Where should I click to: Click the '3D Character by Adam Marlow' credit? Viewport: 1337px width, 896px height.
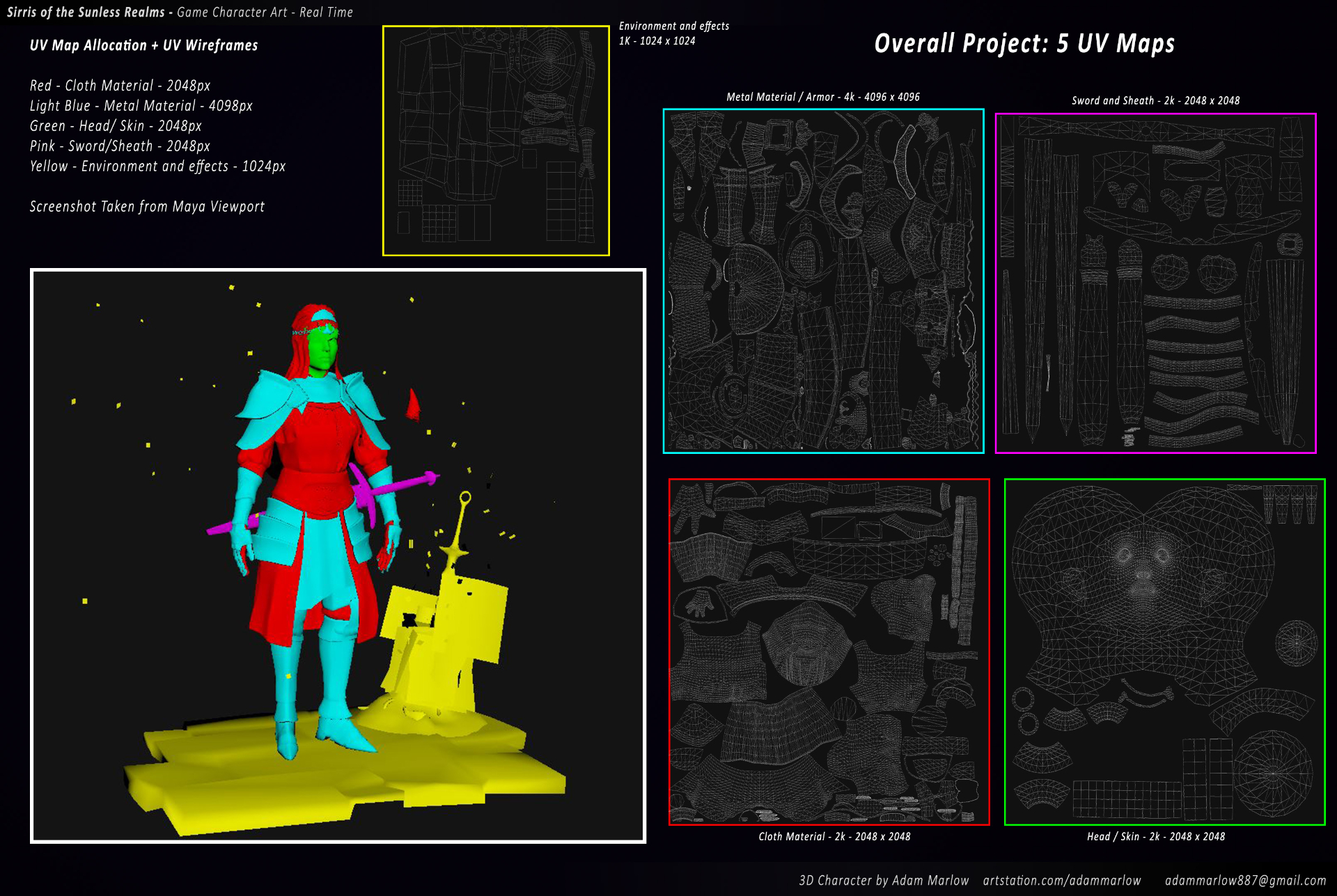[884, 881]
